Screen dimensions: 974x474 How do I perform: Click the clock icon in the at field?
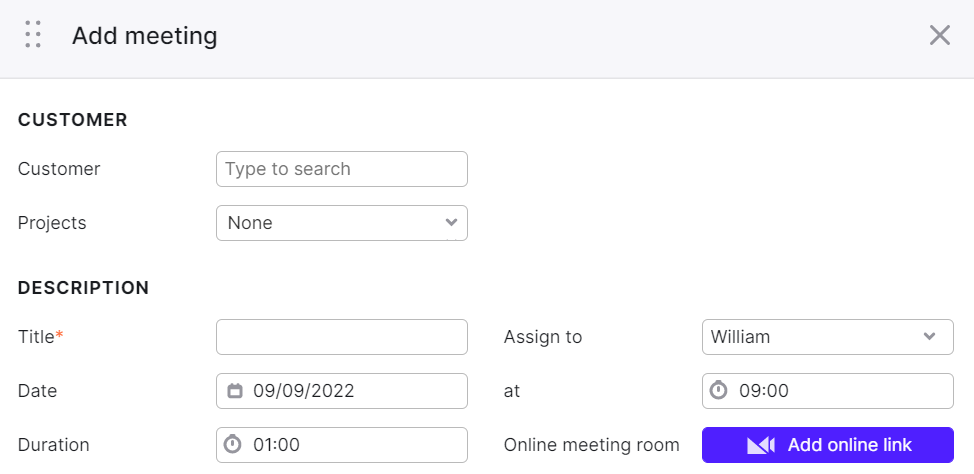click(x=719, y=390)
